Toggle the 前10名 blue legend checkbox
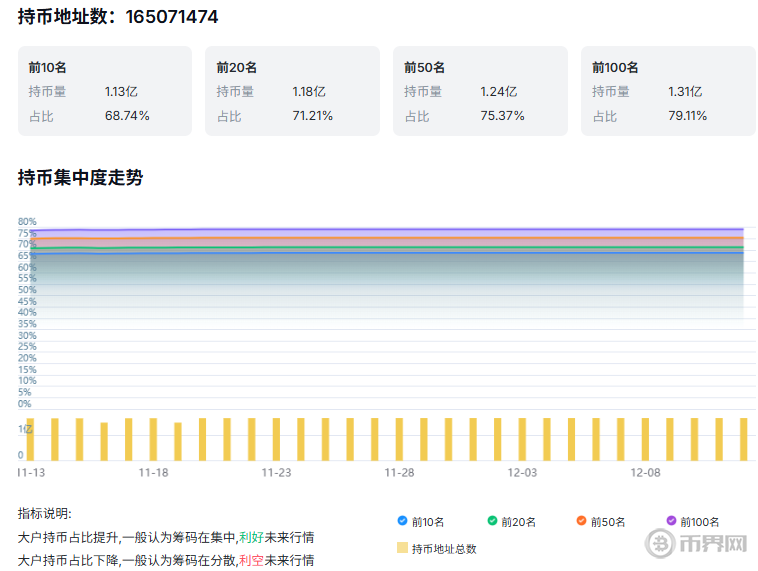 click(402, 520)
